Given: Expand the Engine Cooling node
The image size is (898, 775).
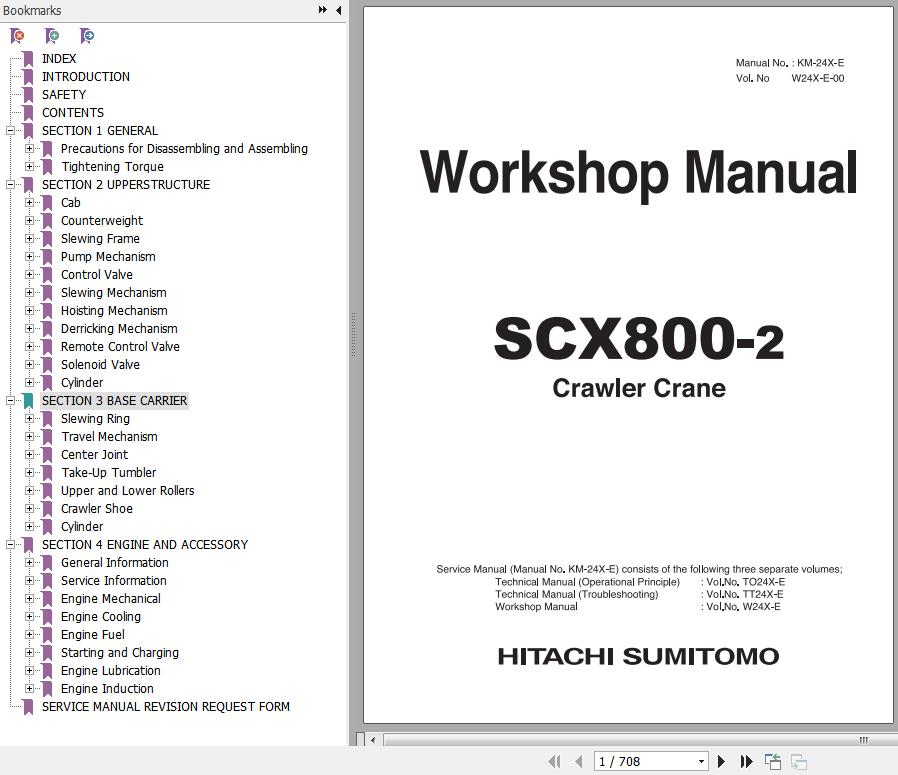Looking at the screenshot, I should point(29,616).
